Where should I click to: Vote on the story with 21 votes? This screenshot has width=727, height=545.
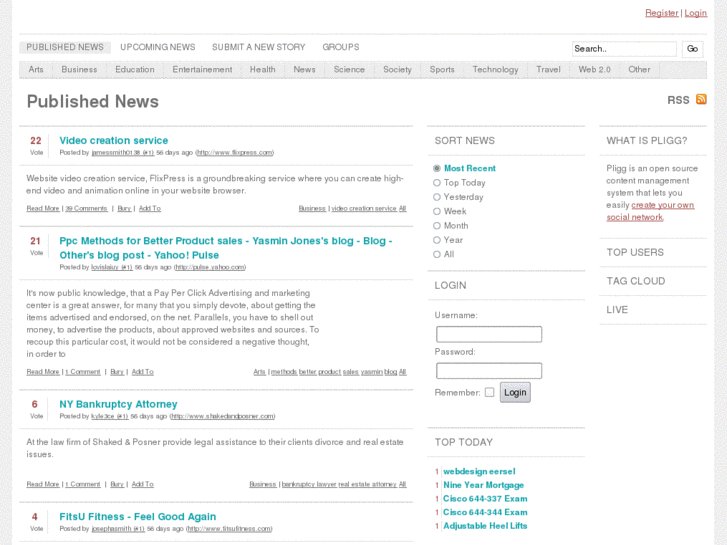(x=36, y=252)
